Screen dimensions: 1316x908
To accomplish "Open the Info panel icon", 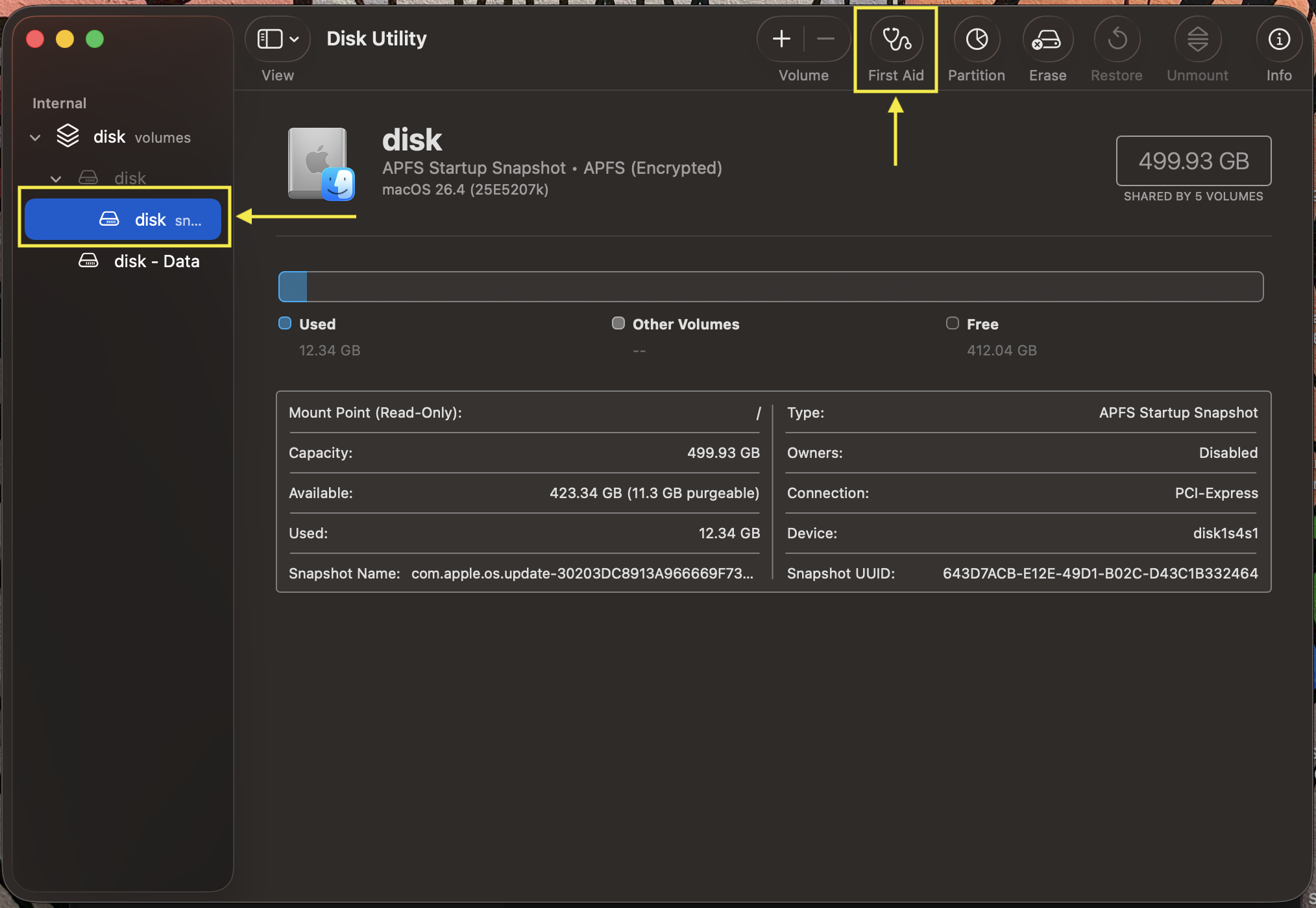I will point(1278,40).
